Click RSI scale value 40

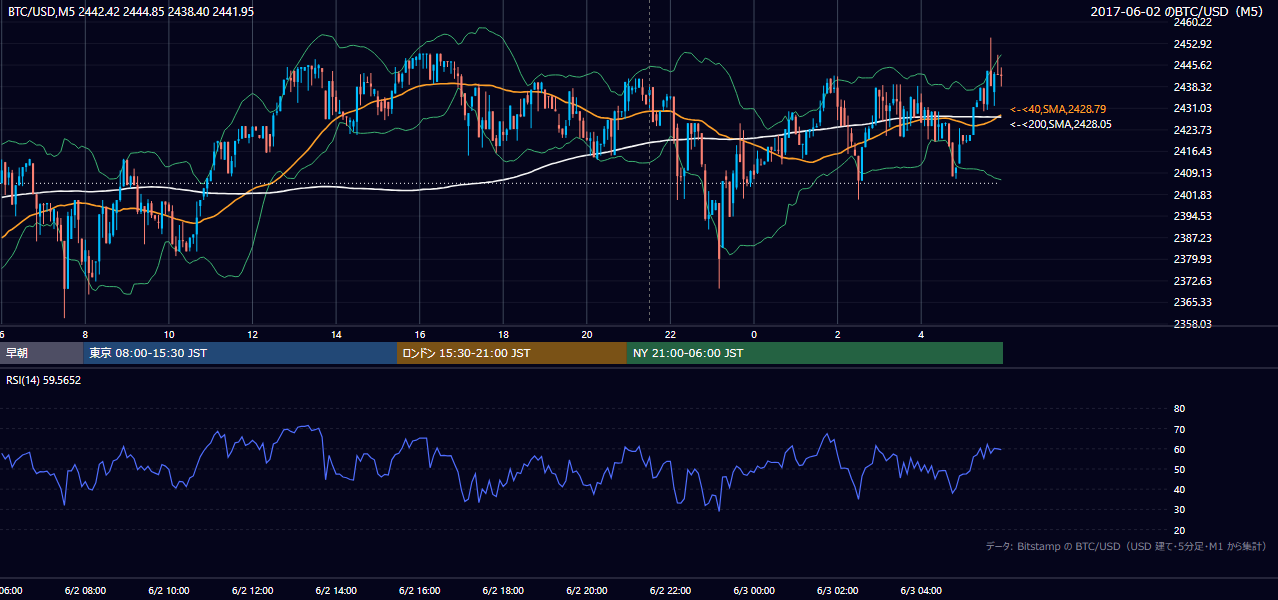[1179, 490]
